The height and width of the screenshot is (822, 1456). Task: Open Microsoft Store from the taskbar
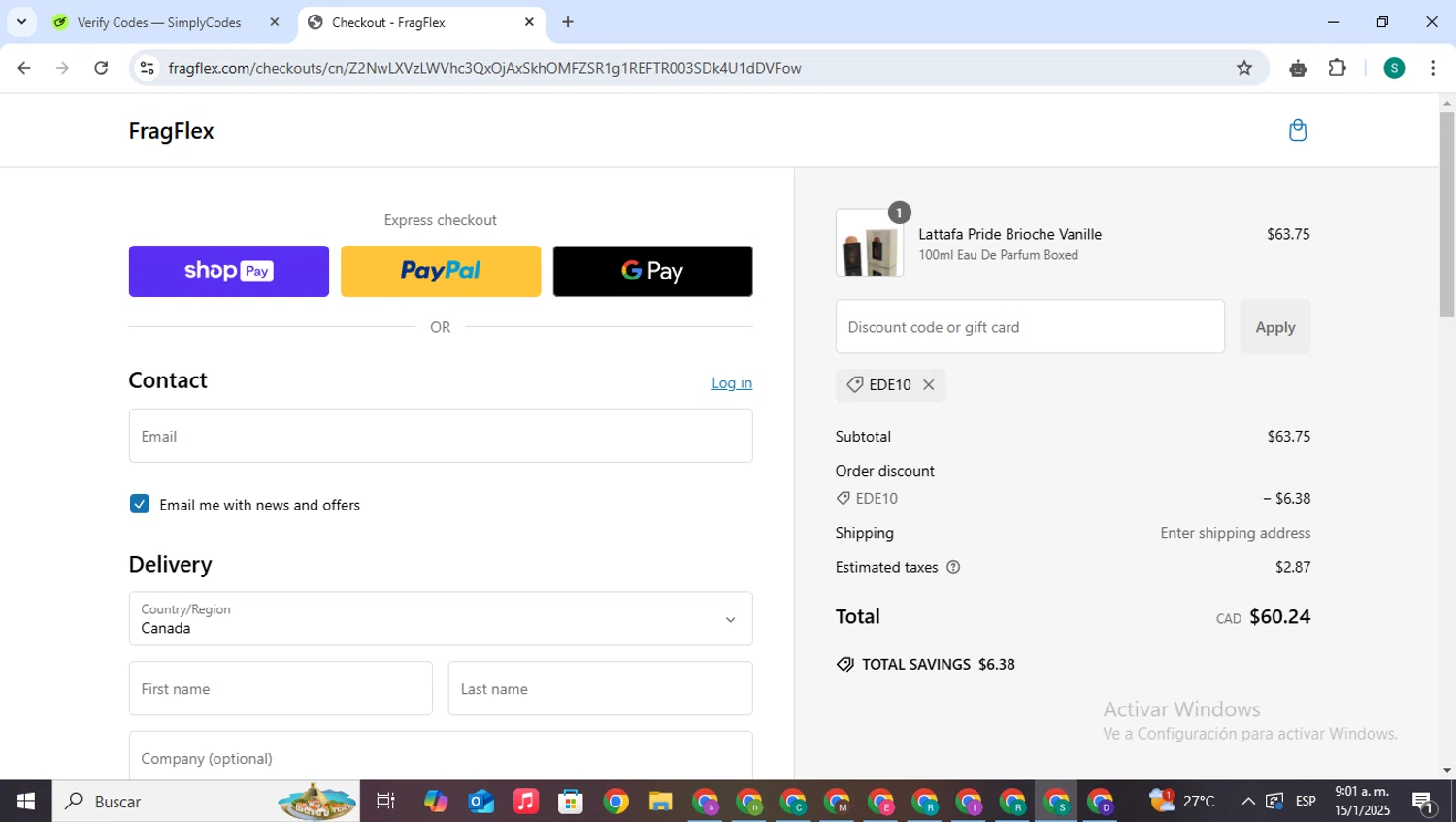click(571, 802)
